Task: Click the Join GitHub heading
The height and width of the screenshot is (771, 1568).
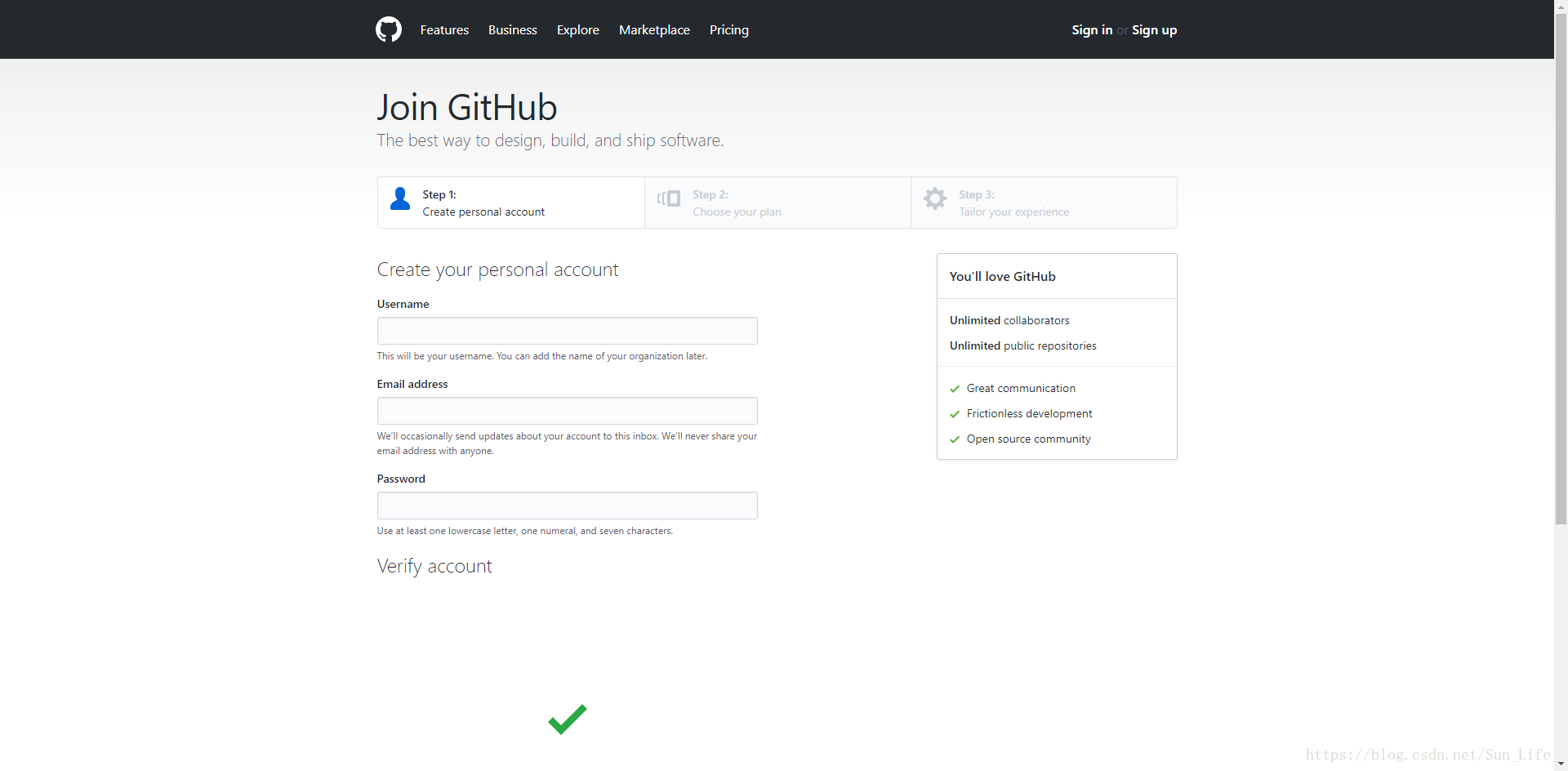Action: click(x=467, y=108)
